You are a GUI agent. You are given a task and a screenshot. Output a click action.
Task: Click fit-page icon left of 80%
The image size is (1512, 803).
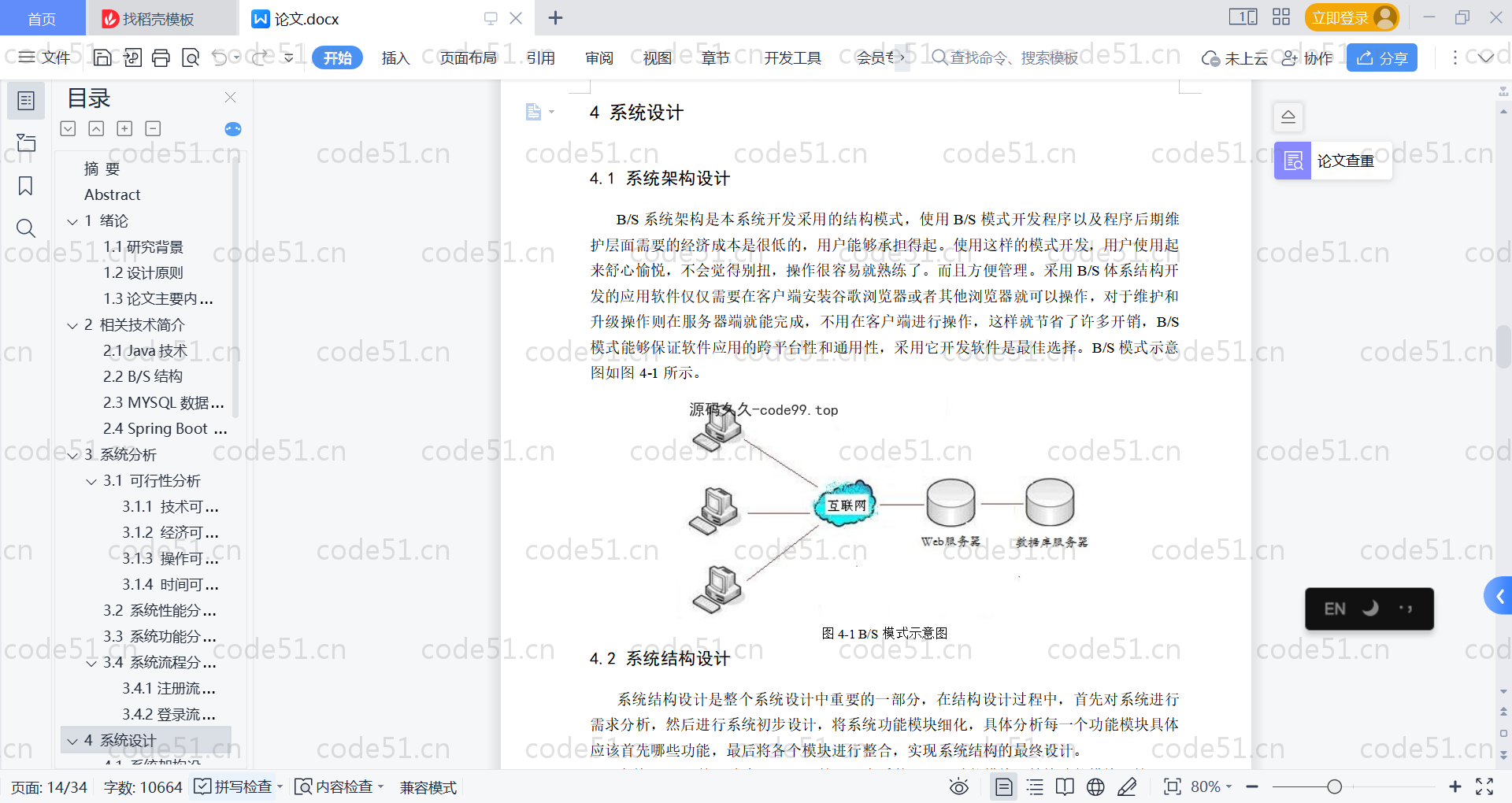click(x=1172, y=786)
